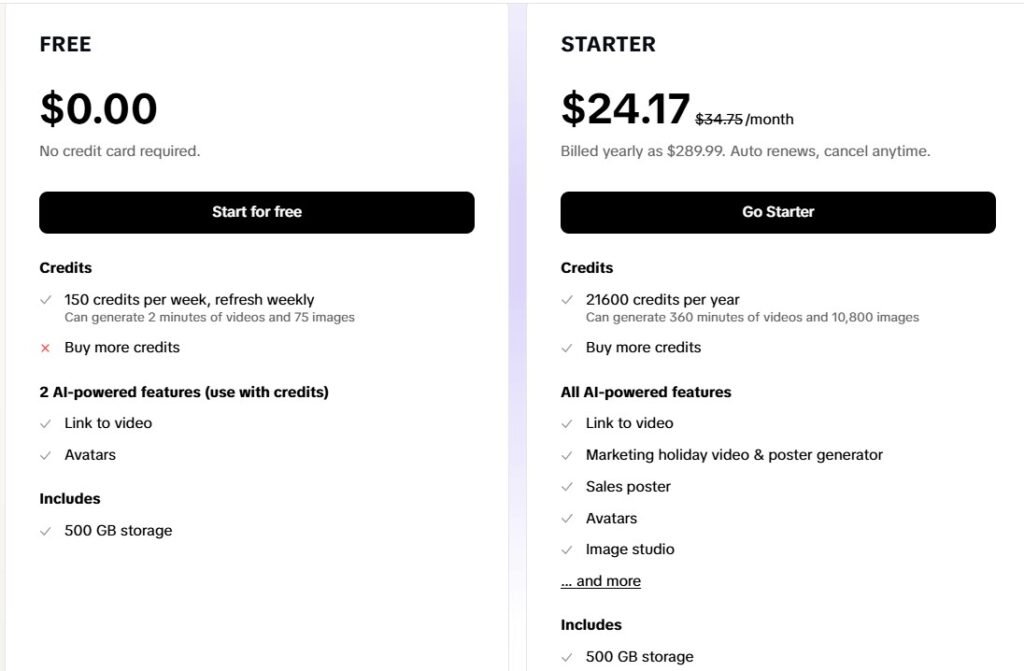Viewport: 1024px width, 671px height.
Task: Click the struck-through $34.75 price
Action: (719, 119)
